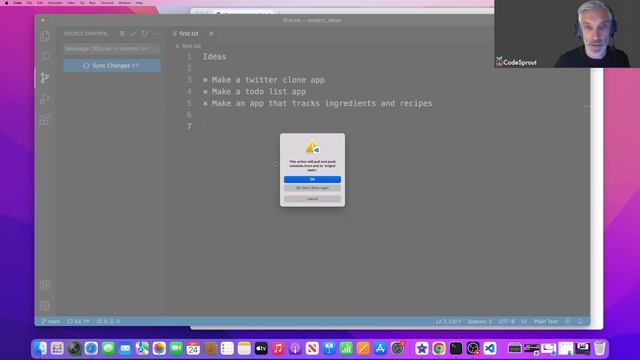The image size is (640, 360).
Task: Open Source Control more actions ellipsis
Action: (156, 34)
